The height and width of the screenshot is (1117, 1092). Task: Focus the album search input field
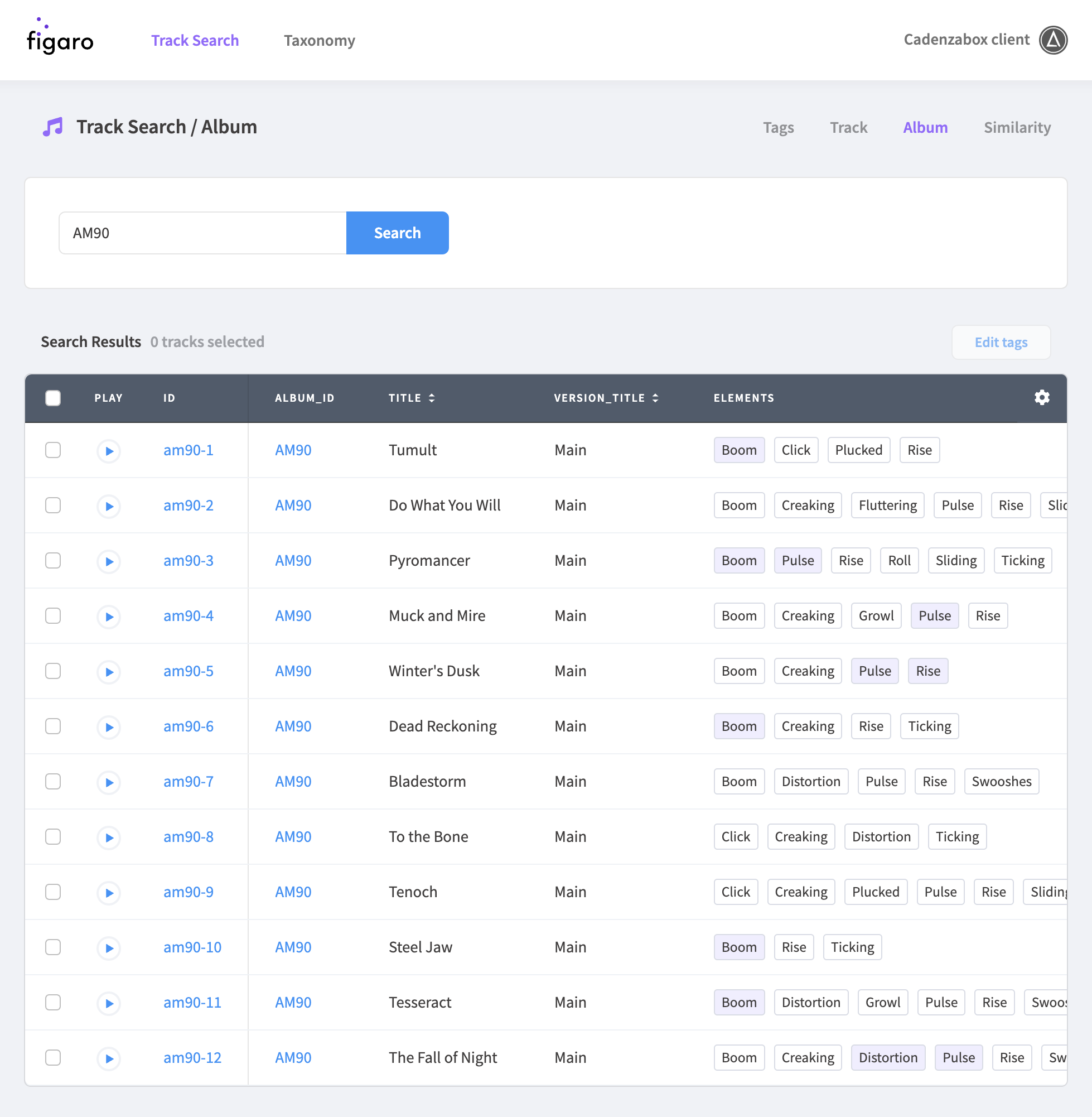203,233
